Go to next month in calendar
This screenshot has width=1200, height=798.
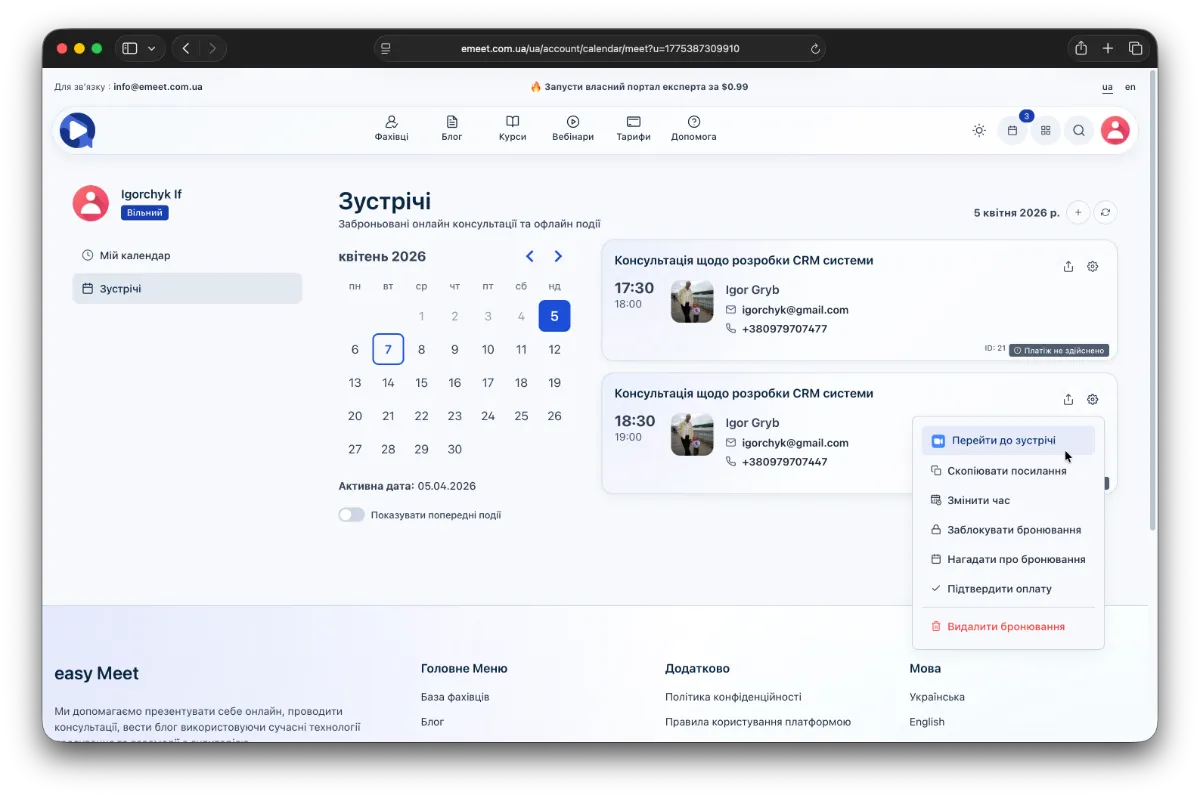tap(558, 257)
